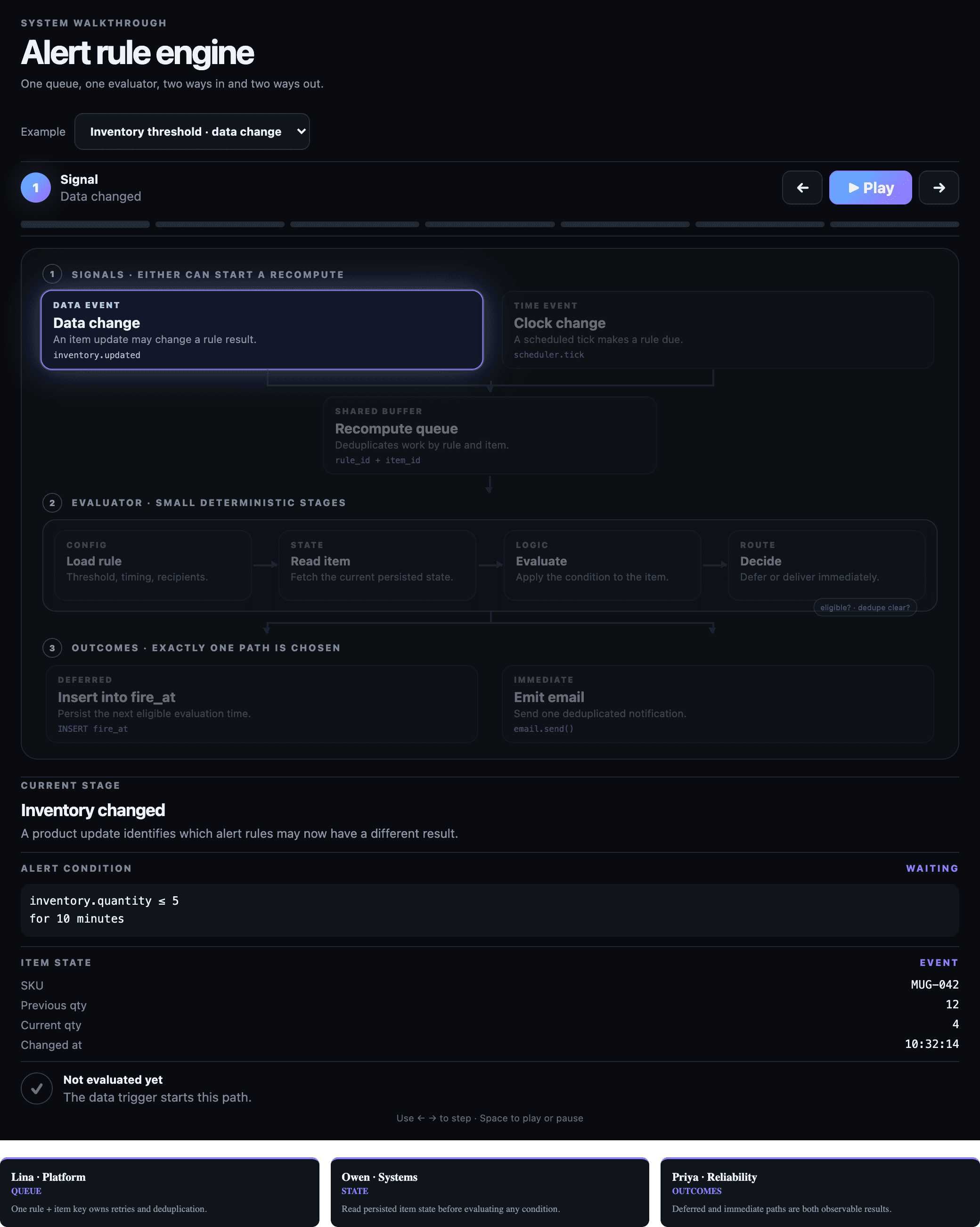Click the section 3 Outcomes number badge
Image resolution: width=980 pixels, height=1227 pixels.
coord(52,647)
